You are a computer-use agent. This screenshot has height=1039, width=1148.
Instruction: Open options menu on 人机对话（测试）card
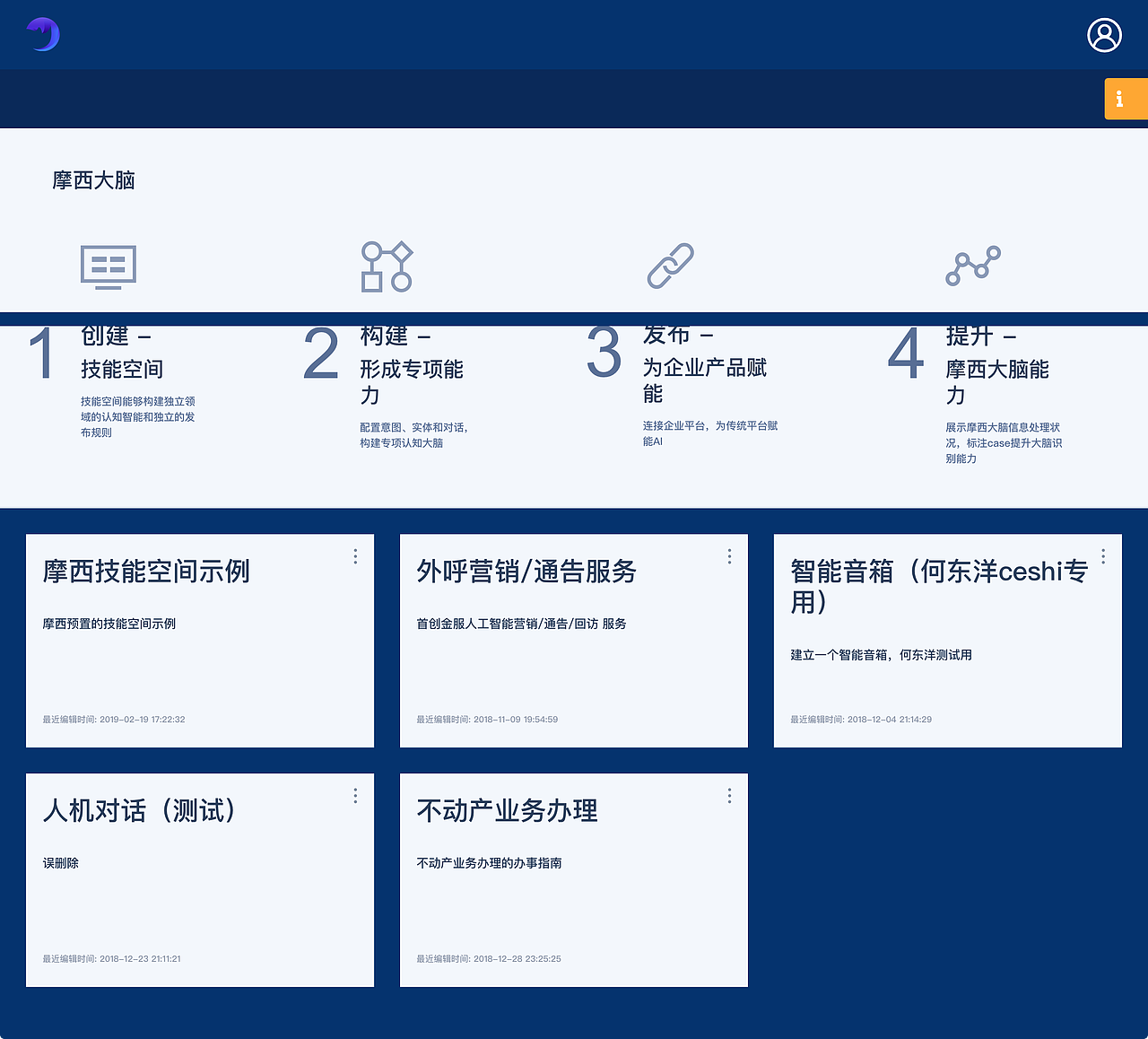[354, 796]
